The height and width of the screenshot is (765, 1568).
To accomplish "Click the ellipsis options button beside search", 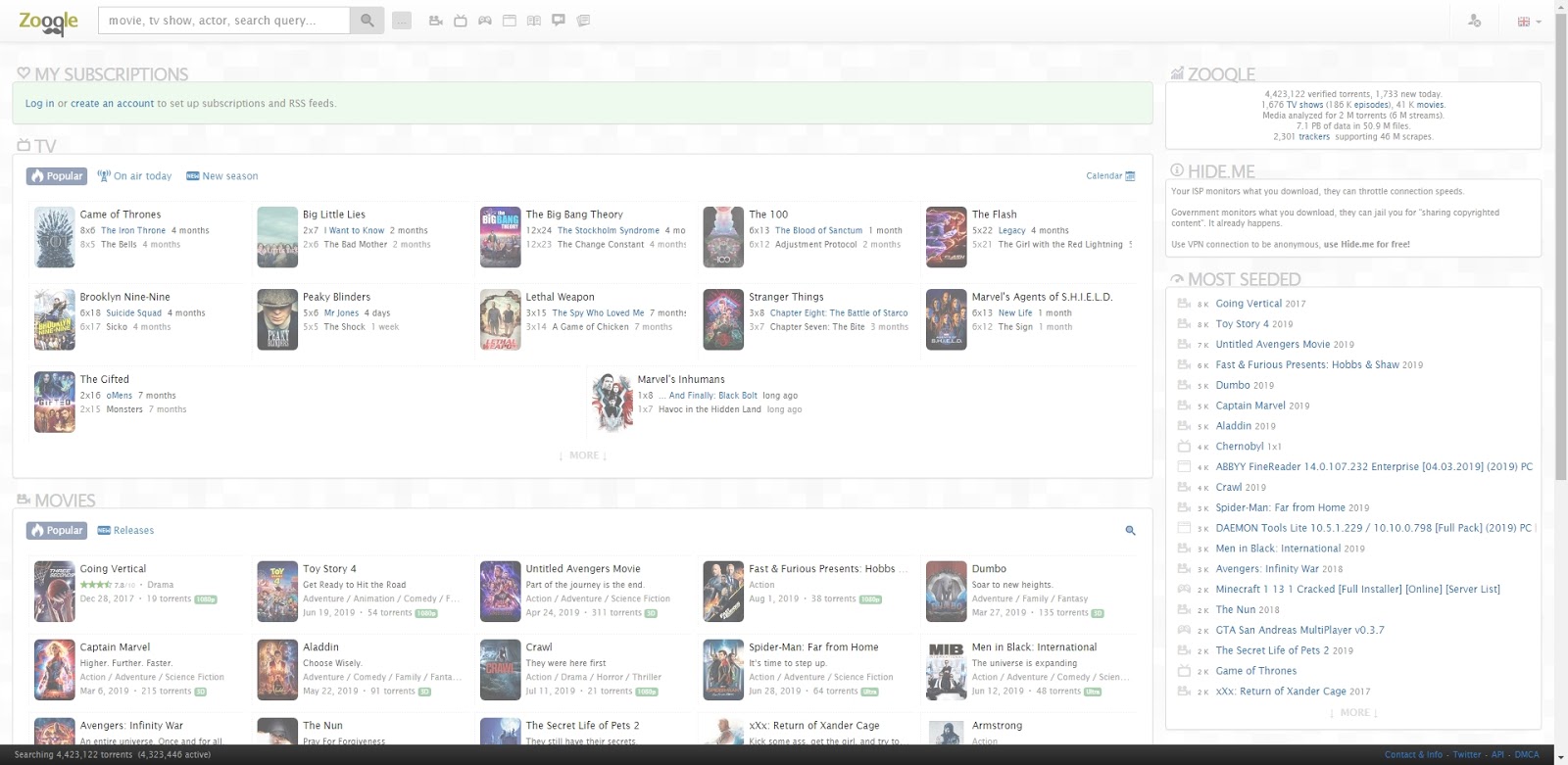I will coord(402,21).
